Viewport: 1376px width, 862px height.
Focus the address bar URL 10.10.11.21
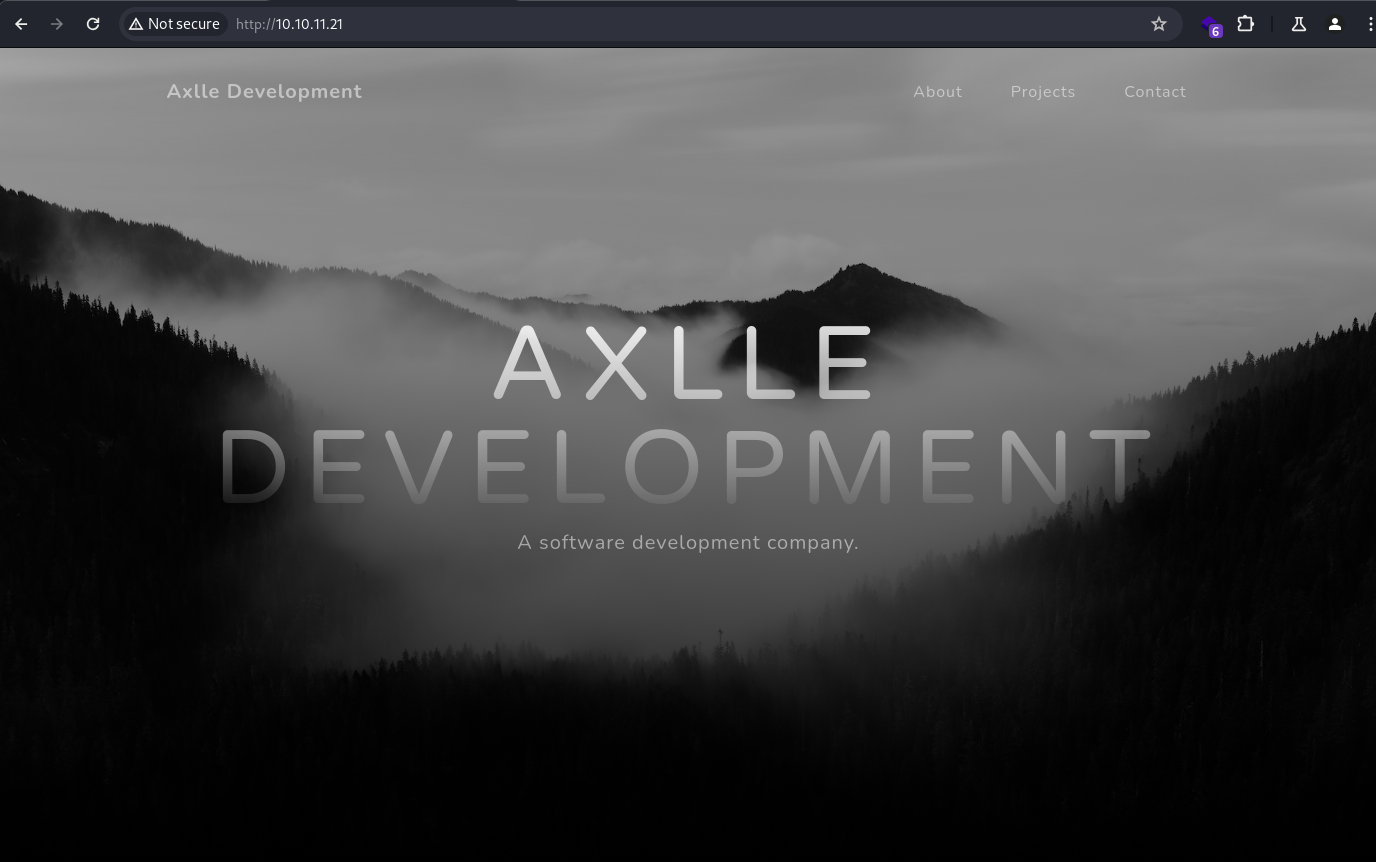tap(289, 24)
